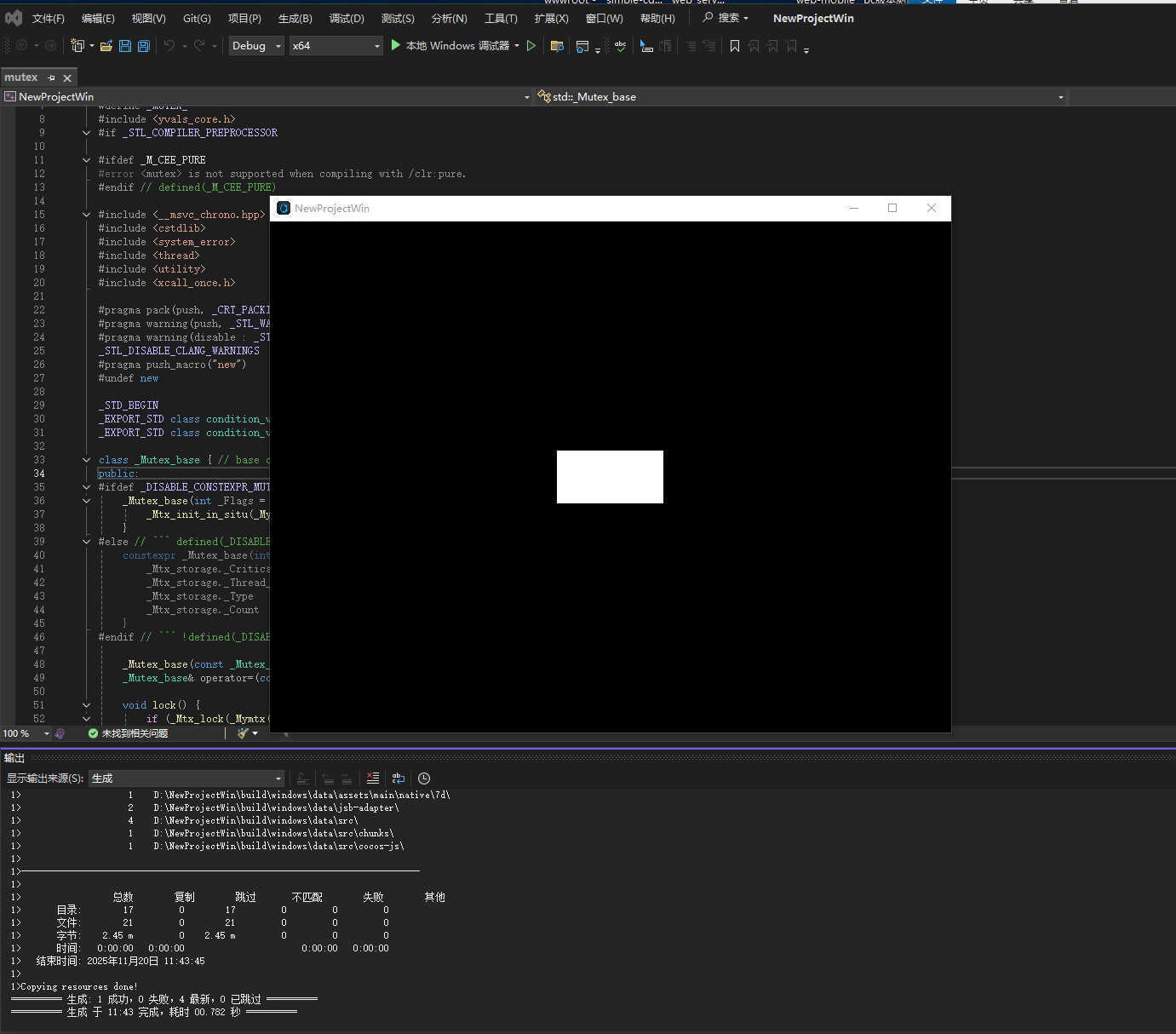
Task: Click the Open File folder icon
Action: click(106, 46)
